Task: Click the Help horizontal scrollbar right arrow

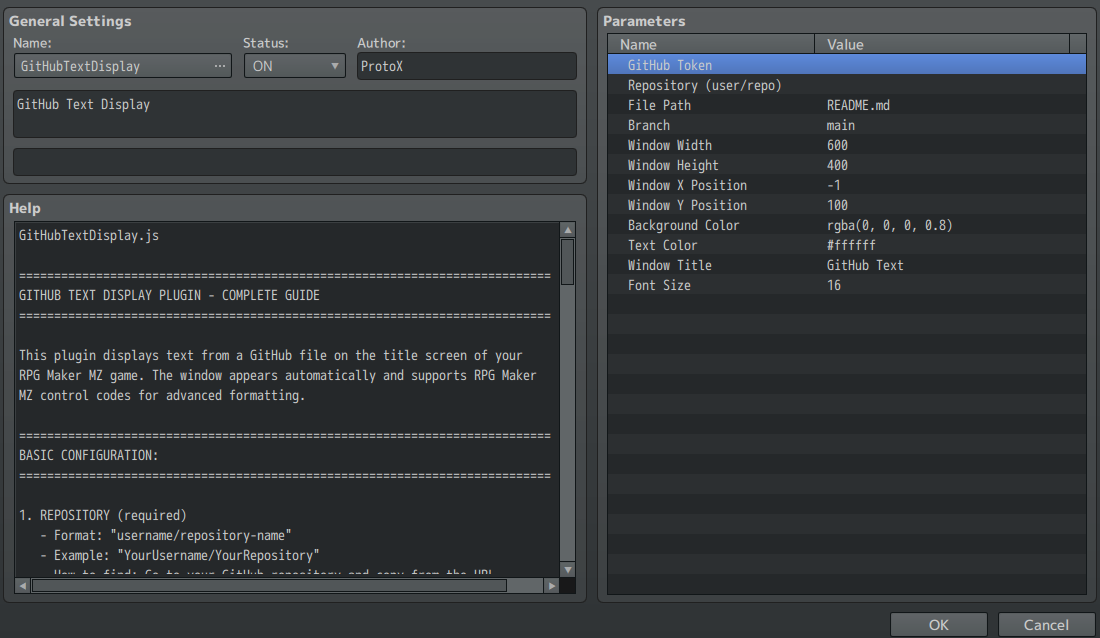Action: coord(551,585)
